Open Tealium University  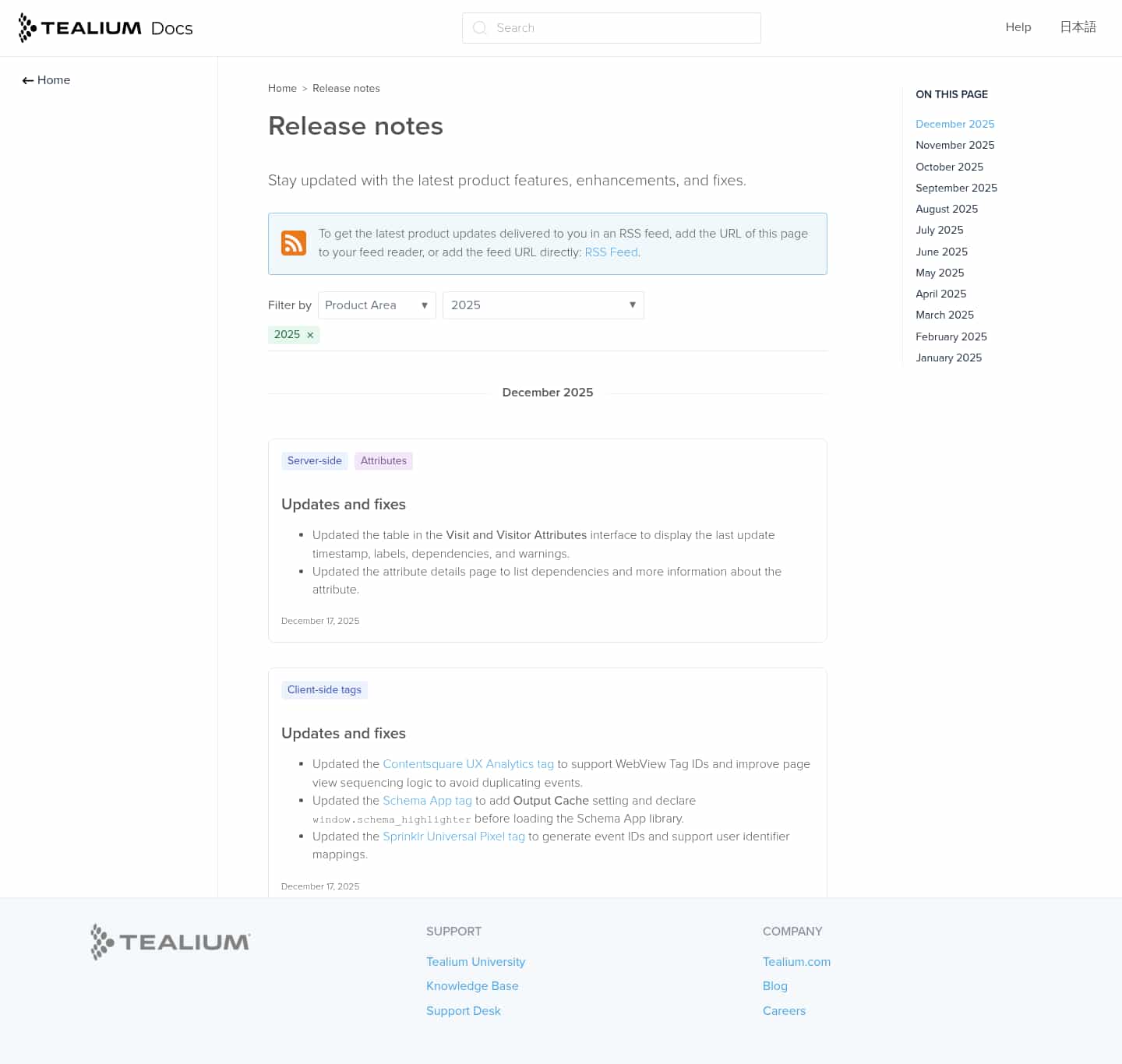[475, 961]
